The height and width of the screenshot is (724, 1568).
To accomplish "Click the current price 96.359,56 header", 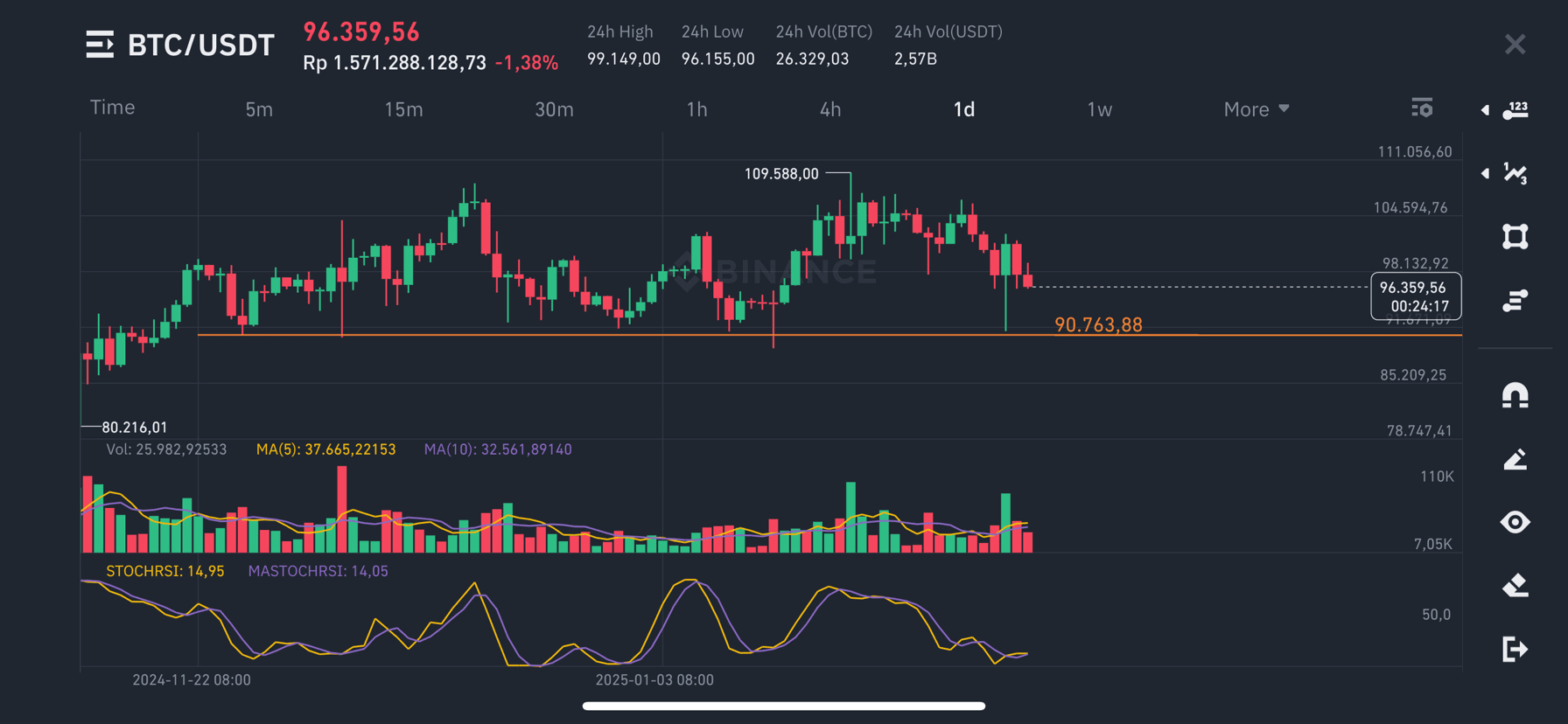I will pos(361,31).
